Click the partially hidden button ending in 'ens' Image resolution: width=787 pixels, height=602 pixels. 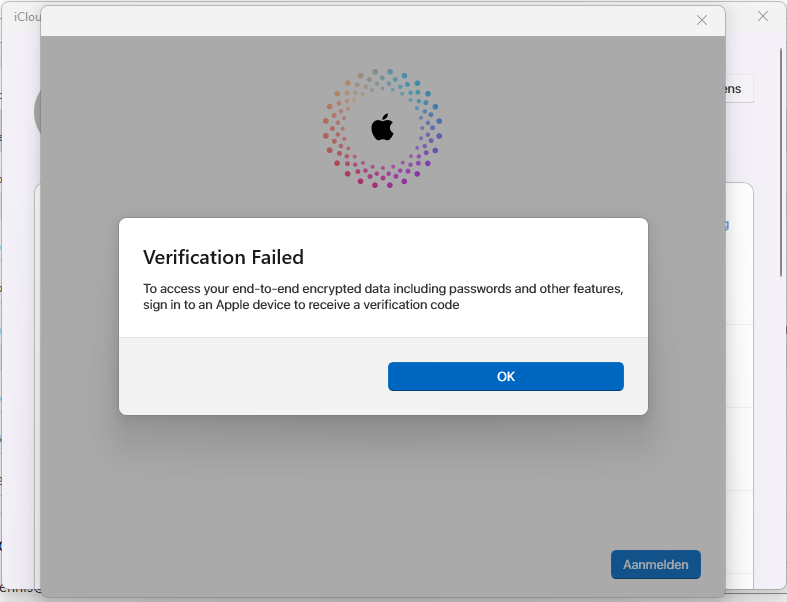coord(738,89)
